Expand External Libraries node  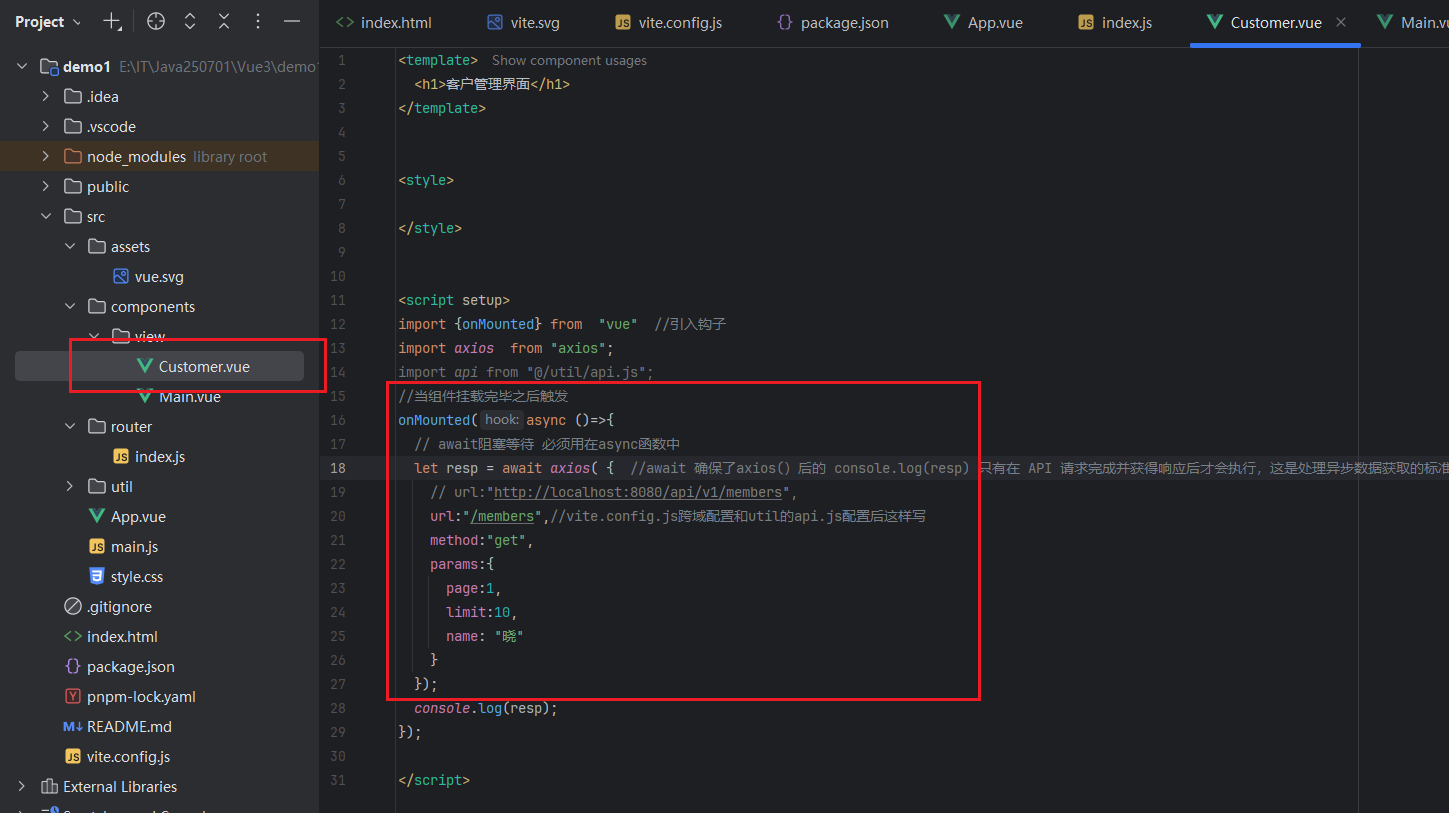[22, 787]
